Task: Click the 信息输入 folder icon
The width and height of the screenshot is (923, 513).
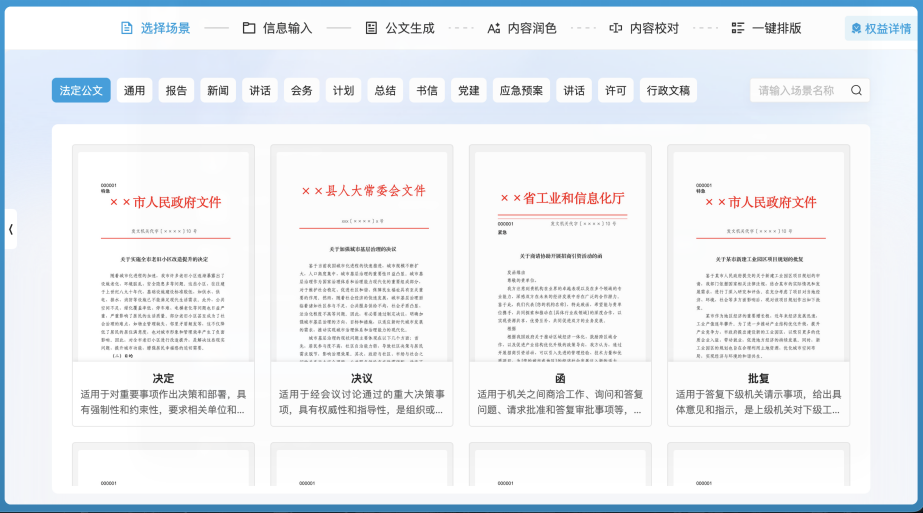Action: pyautogui.click(x=249, y=28)
